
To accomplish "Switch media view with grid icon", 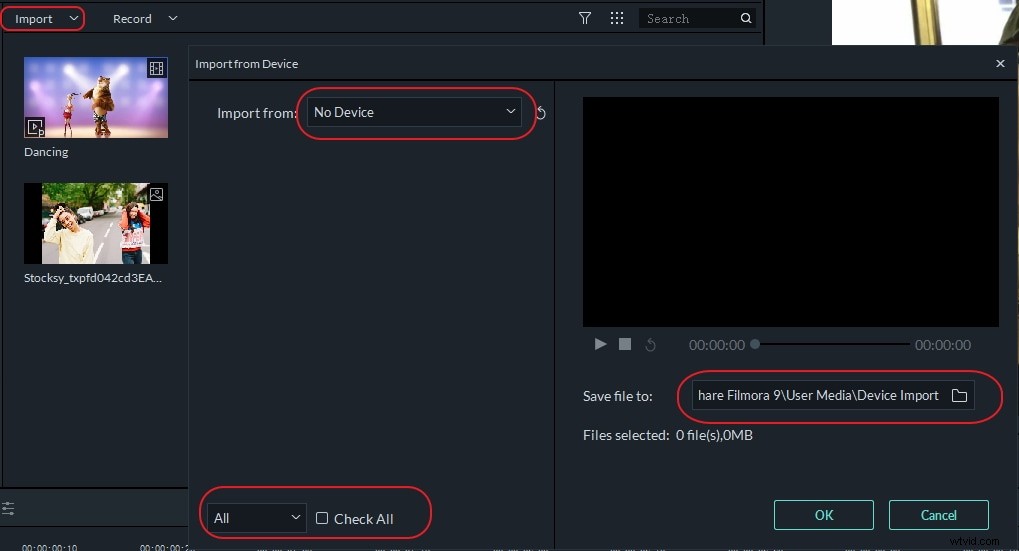I will (x=617, y=18).
